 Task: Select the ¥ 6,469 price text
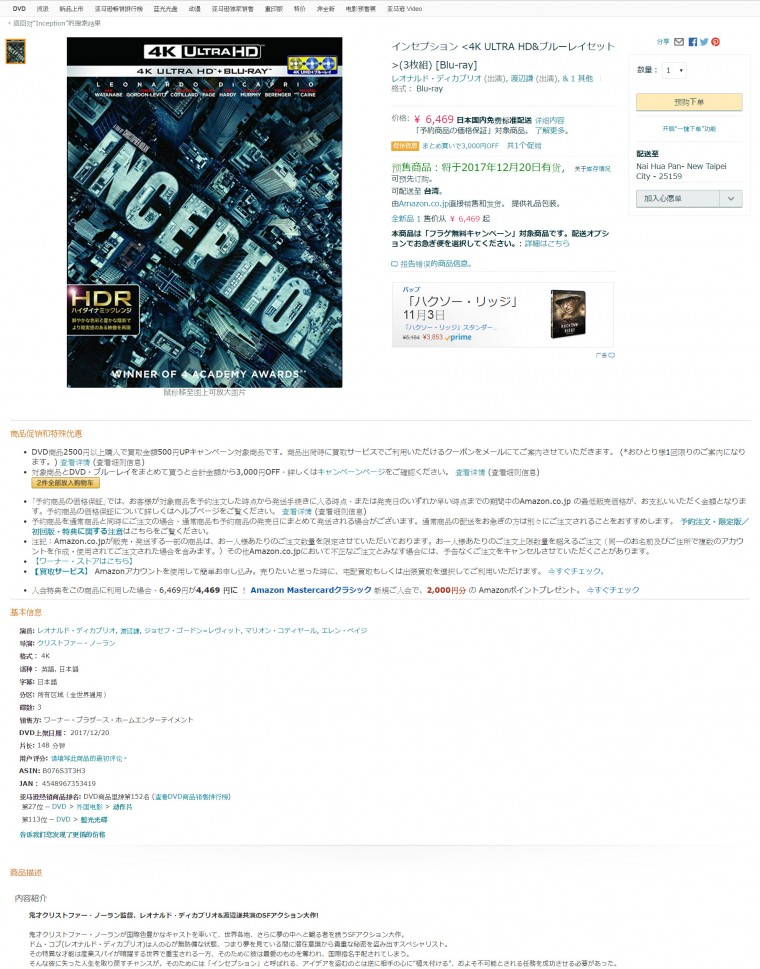(434, 119)
